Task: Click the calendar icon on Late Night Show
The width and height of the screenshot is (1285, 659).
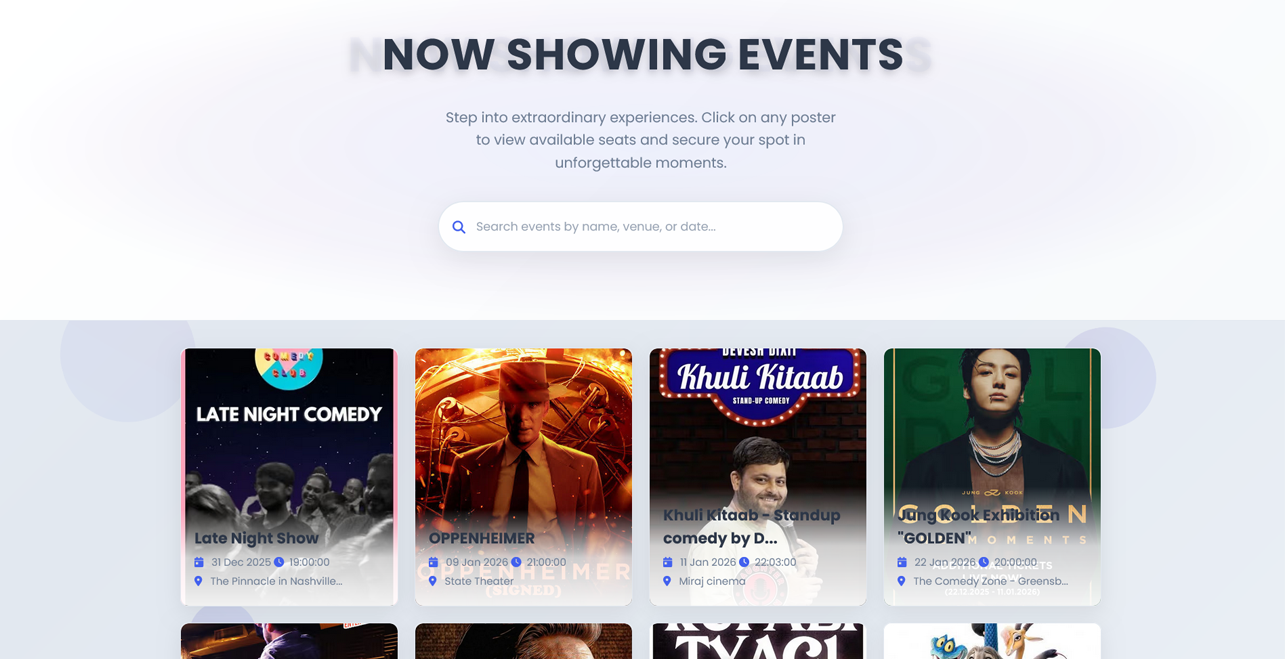Action: pos(199,562)
